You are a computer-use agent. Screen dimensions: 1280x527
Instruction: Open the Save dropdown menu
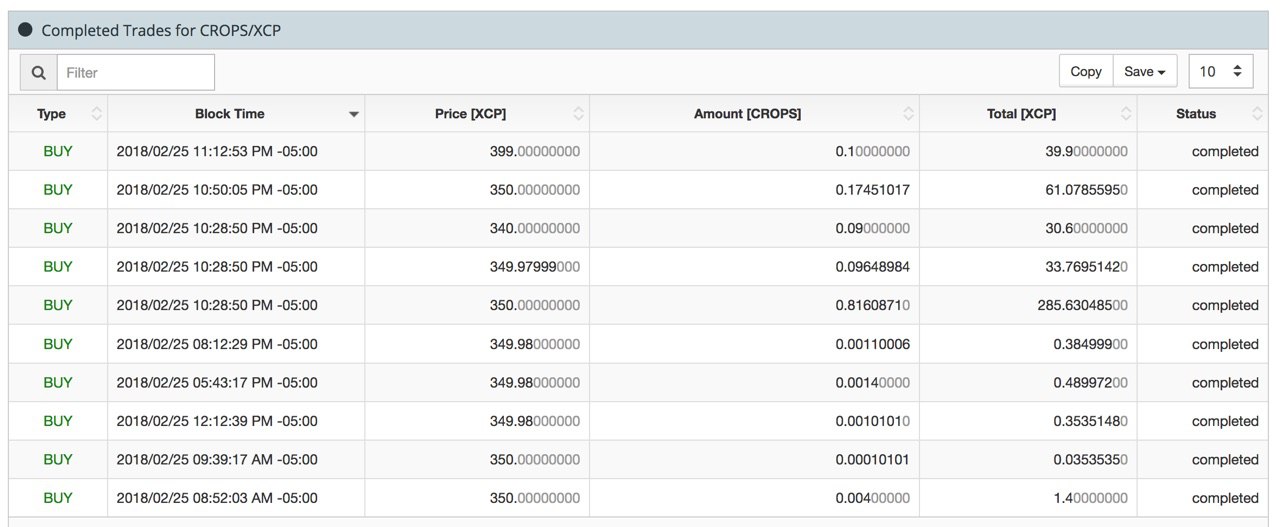1145,71
